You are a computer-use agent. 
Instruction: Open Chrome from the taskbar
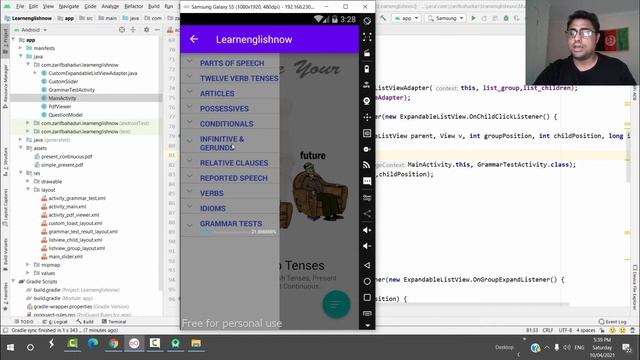(x=113, y=344)
